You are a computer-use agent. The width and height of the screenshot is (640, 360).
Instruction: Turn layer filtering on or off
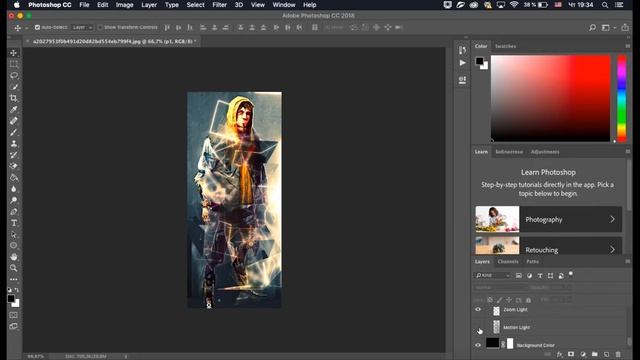[x=571, y=274]
